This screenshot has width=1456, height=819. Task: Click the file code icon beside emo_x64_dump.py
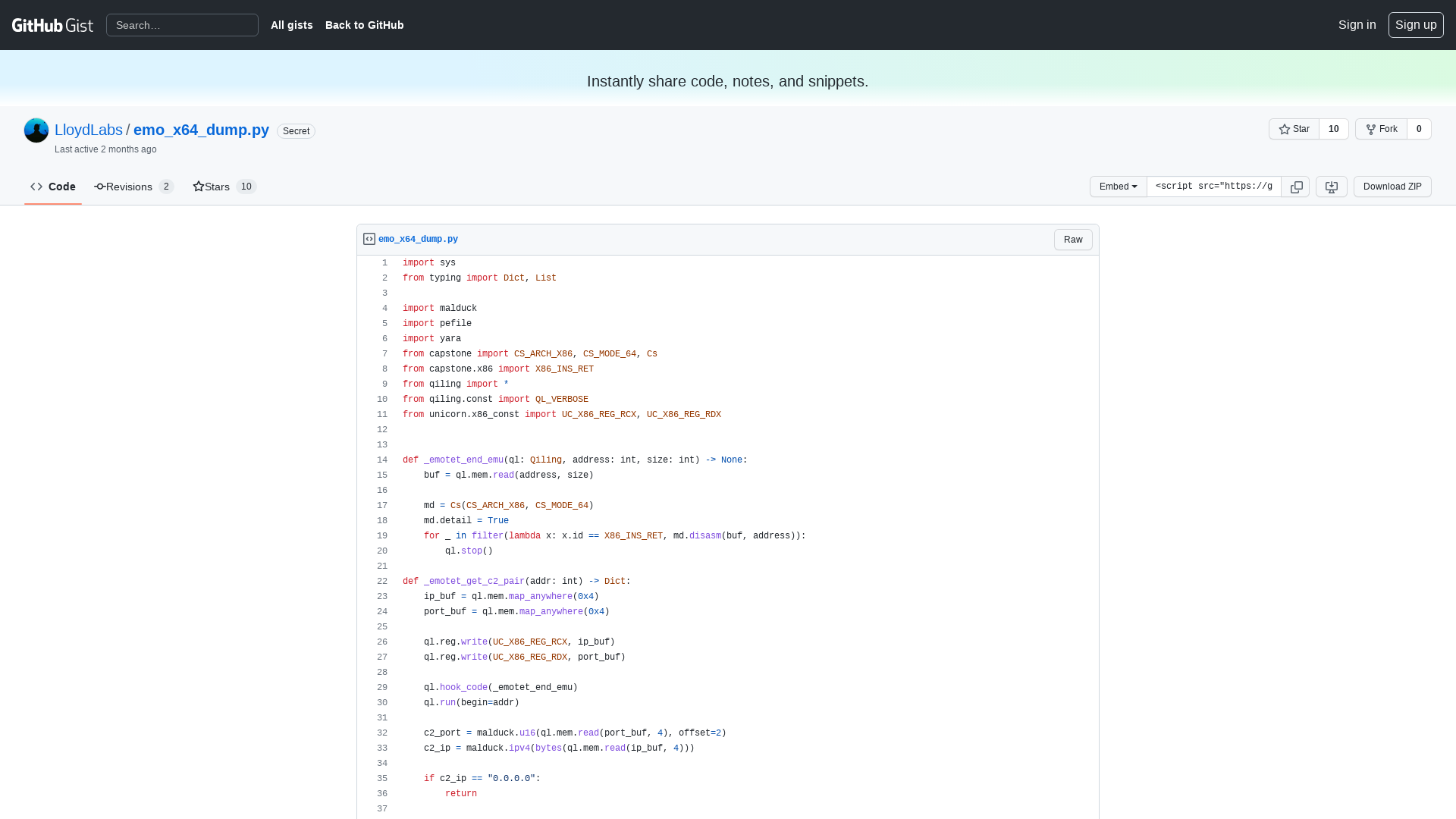369,239
